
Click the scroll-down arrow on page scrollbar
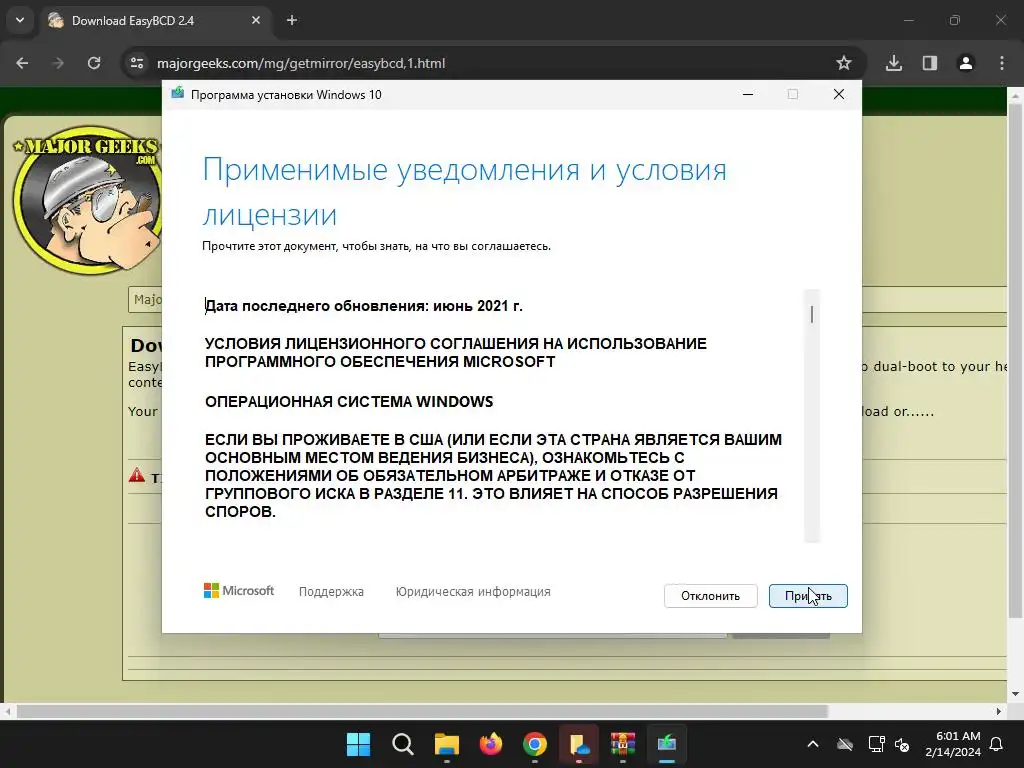[1015, 694]
